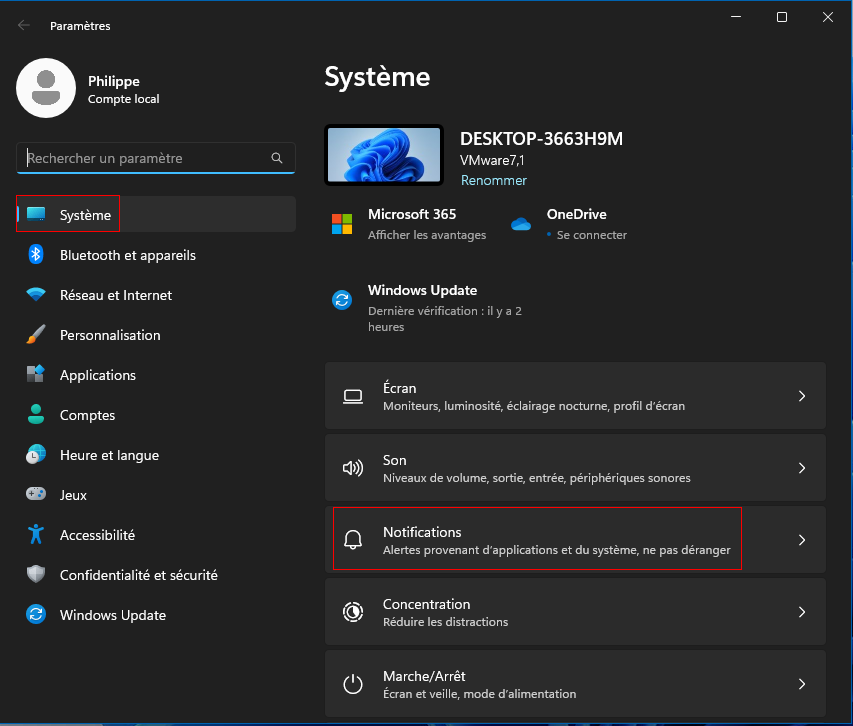The height and width of the screenshot is (726, 853).
Task: Click the shield icon for Confidentialité et sécurité
Action: tap(36, 574)
